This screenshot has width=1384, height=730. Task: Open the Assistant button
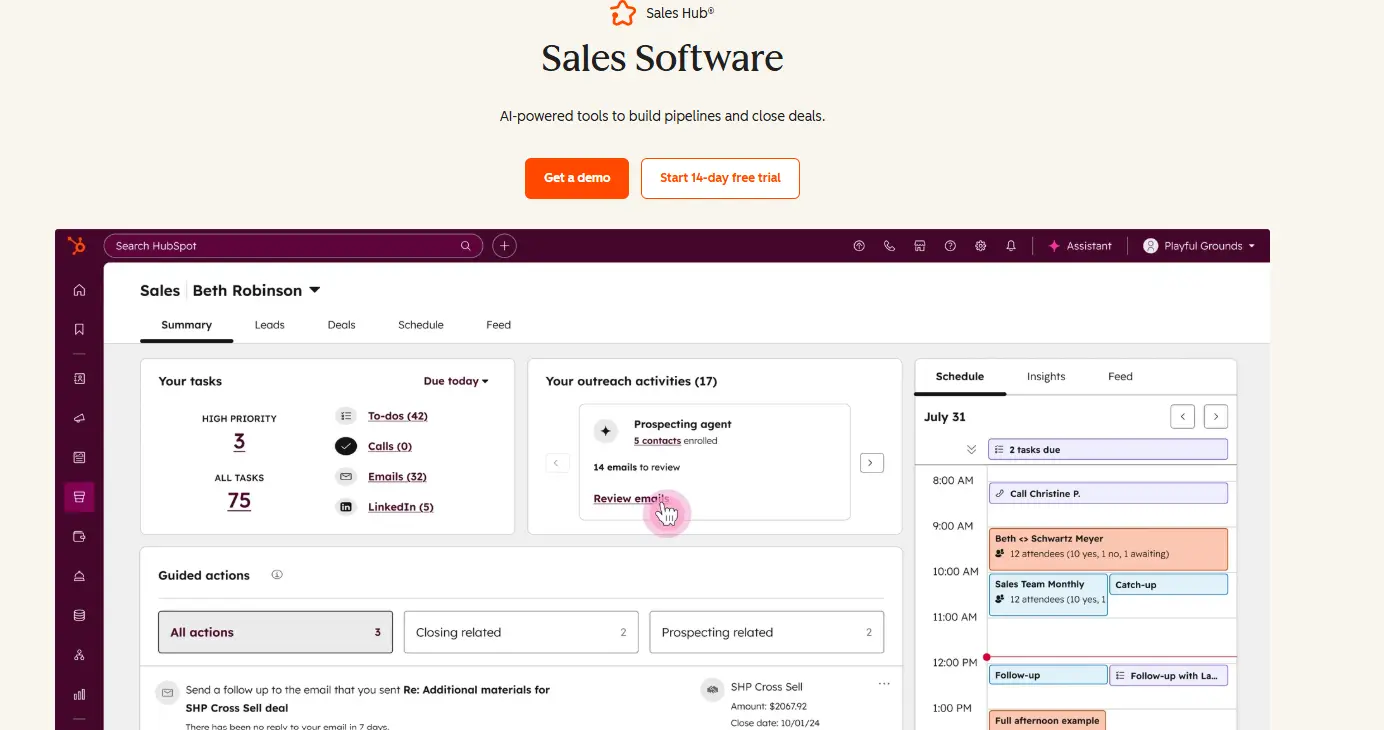click(x=1080, y=246)
